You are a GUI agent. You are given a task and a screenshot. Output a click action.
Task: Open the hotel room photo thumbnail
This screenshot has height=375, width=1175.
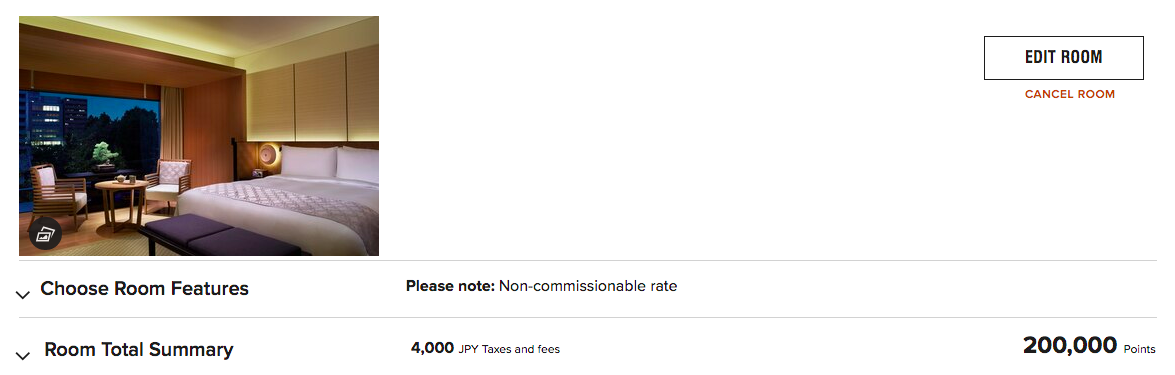(199, 136)
